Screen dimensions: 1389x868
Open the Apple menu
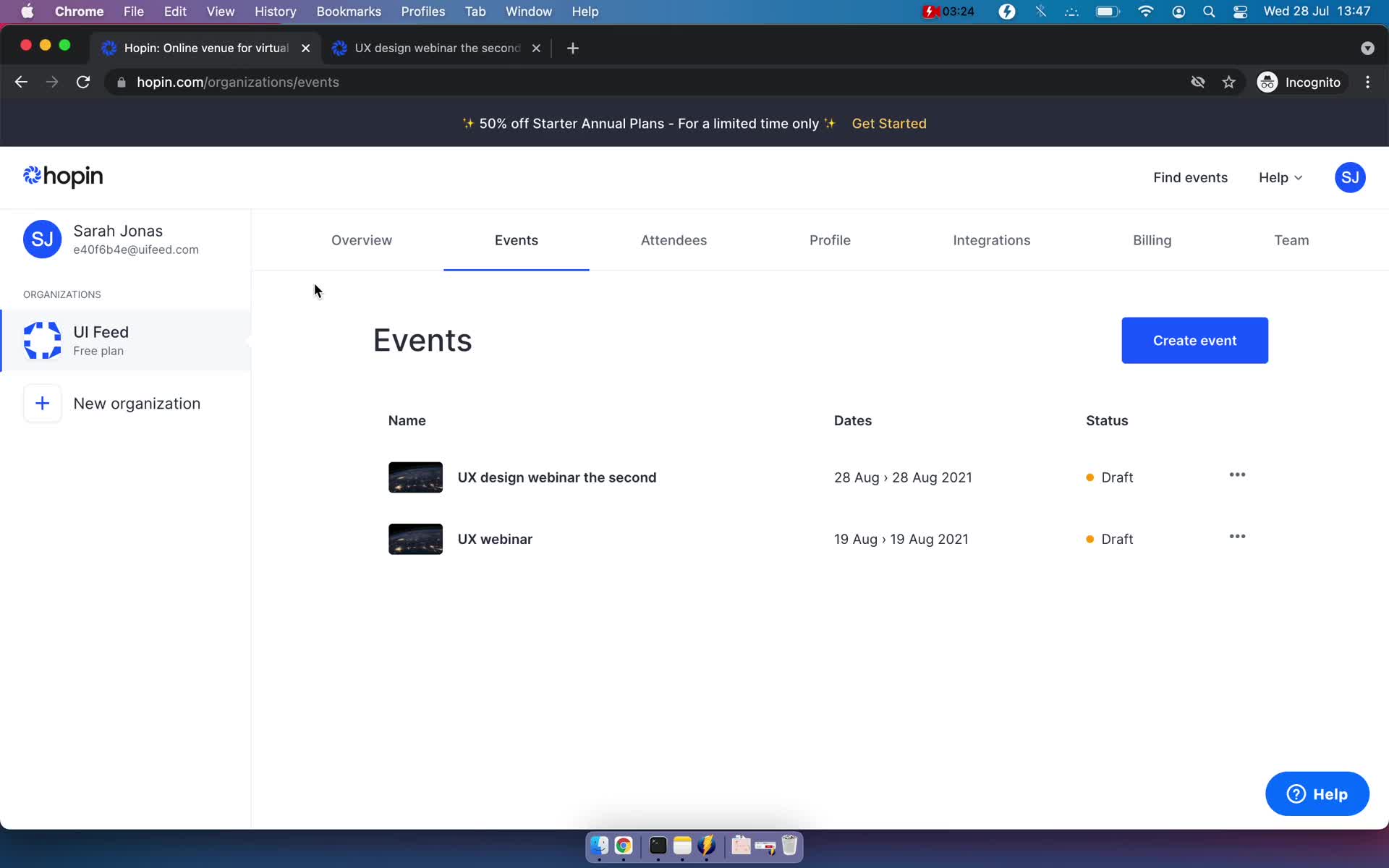[x=27, y=12]
